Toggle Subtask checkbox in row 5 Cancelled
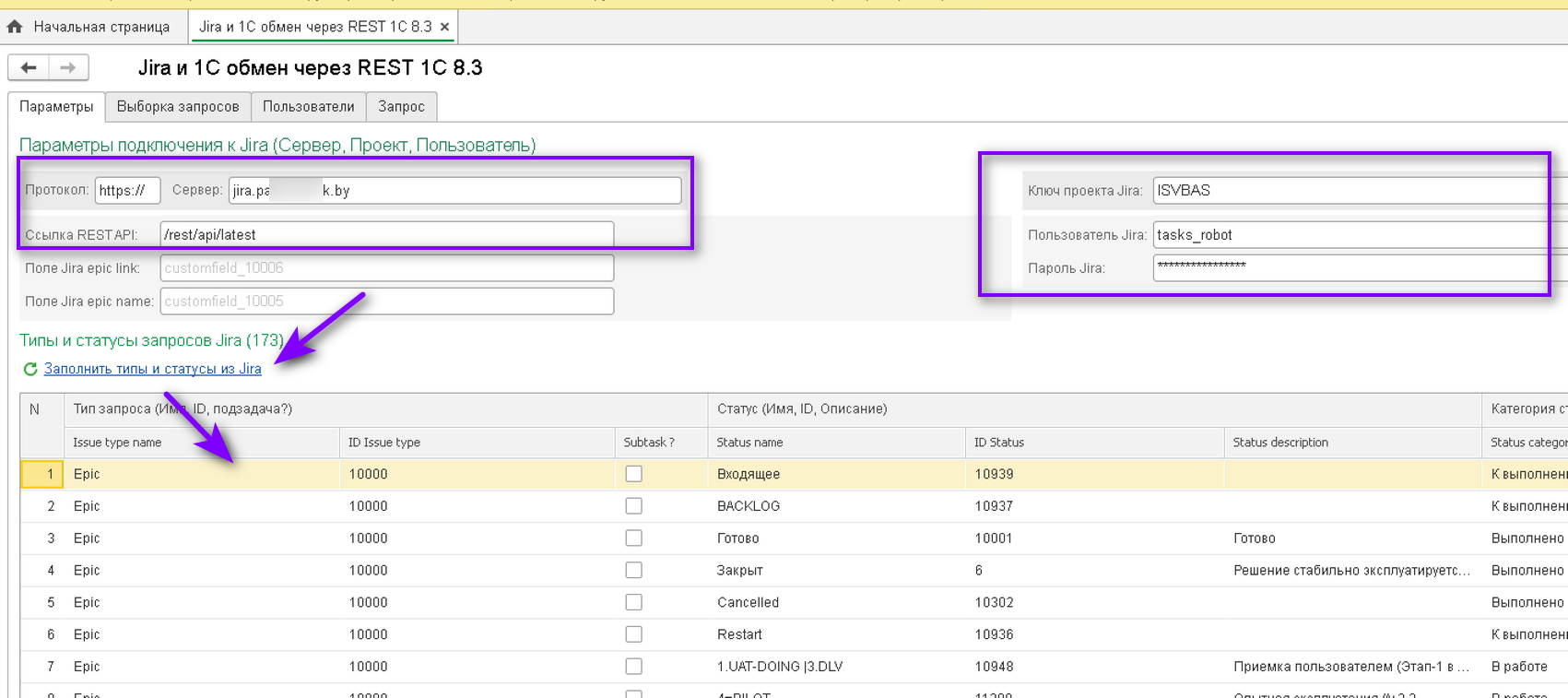 coord(633,602)
